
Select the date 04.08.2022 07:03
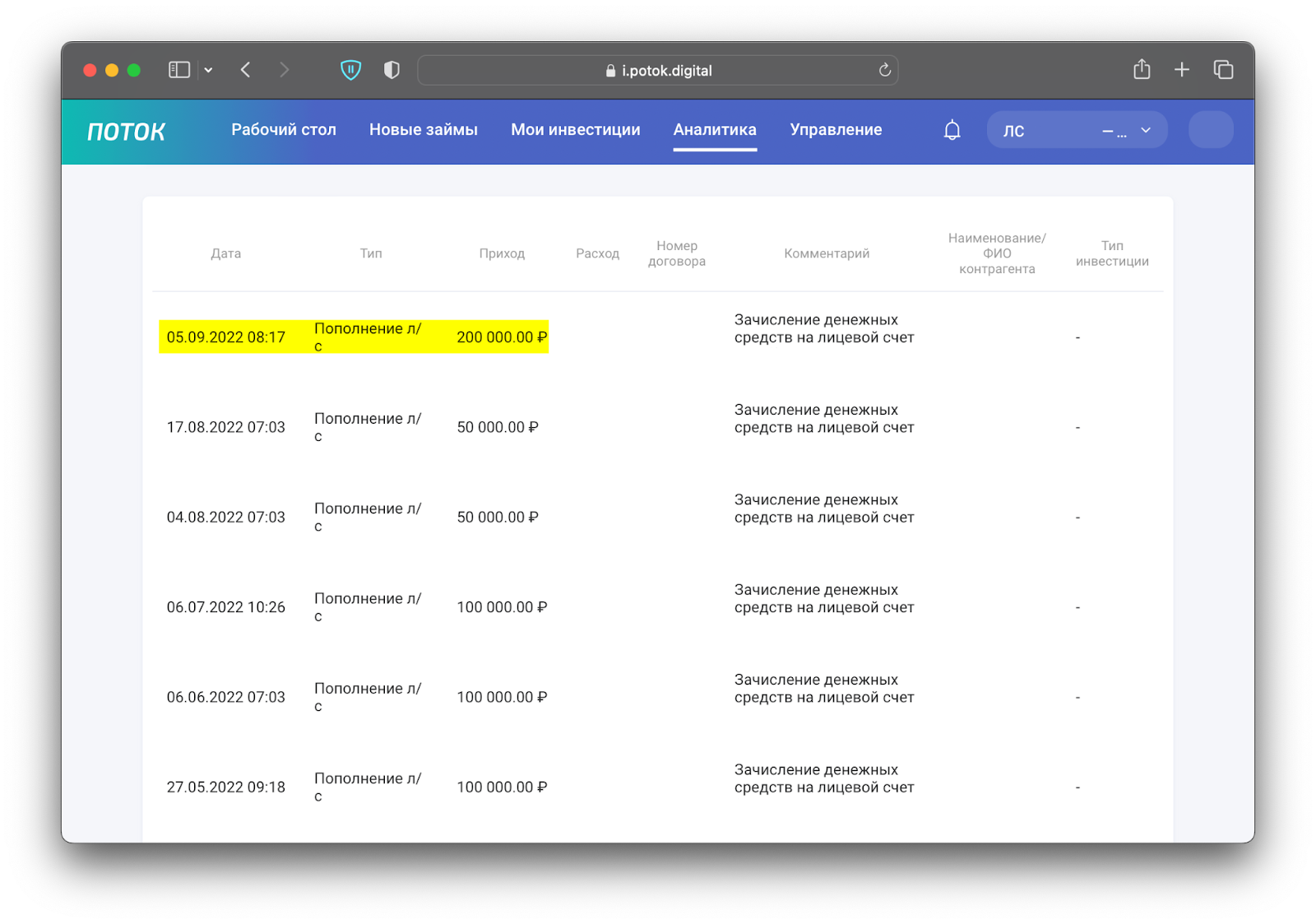[x=226, y=518]
